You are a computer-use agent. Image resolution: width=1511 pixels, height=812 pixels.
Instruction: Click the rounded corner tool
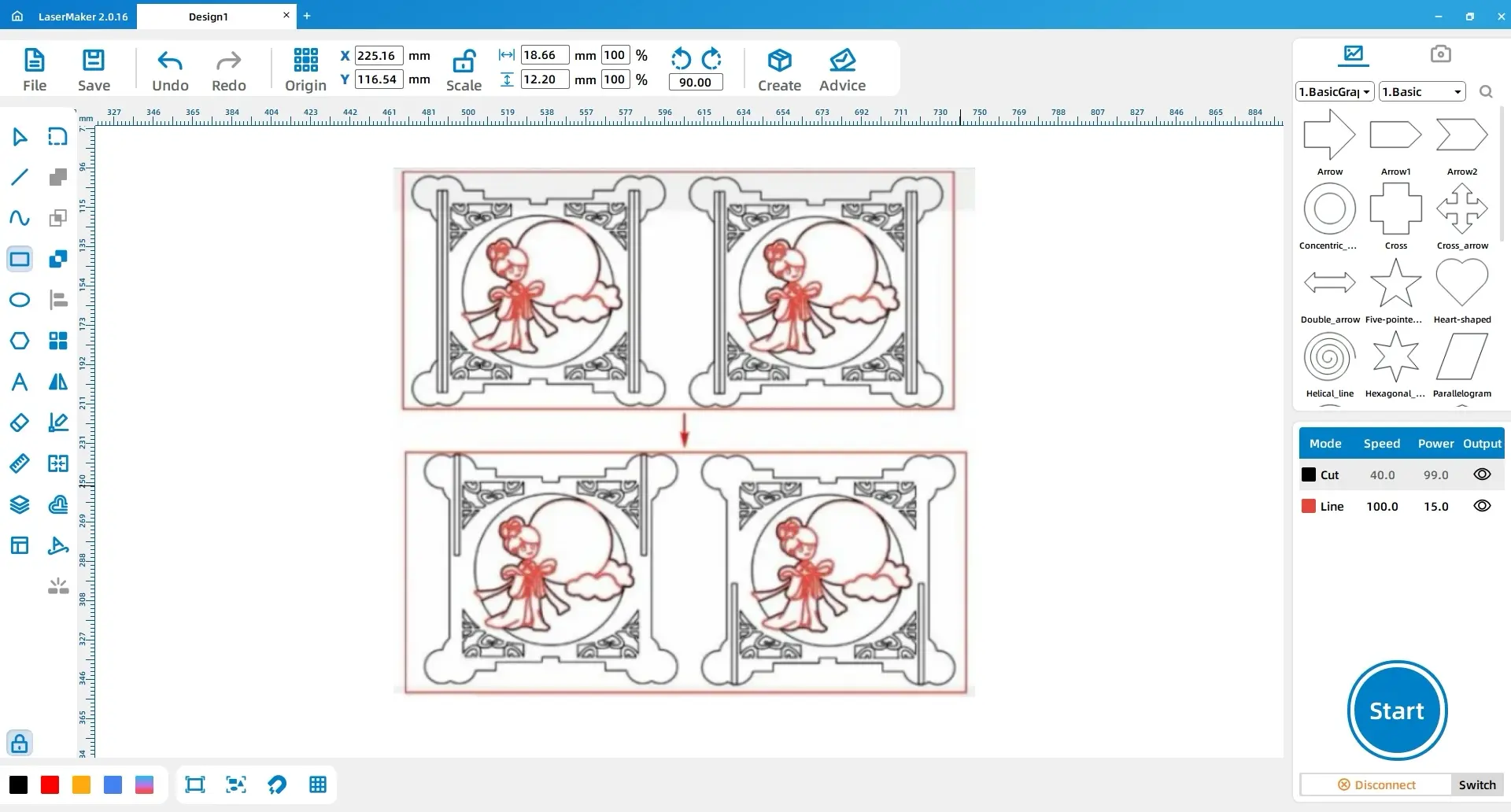[x=58, y=137]
